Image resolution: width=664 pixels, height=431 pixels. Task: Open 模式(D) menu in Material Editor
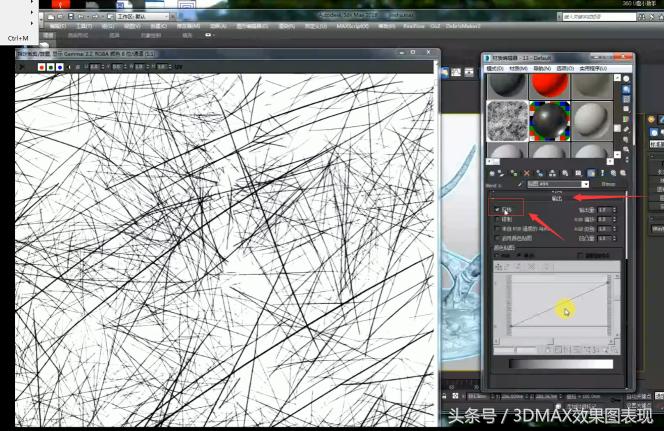pyautogui.click(x=495, y=68)
